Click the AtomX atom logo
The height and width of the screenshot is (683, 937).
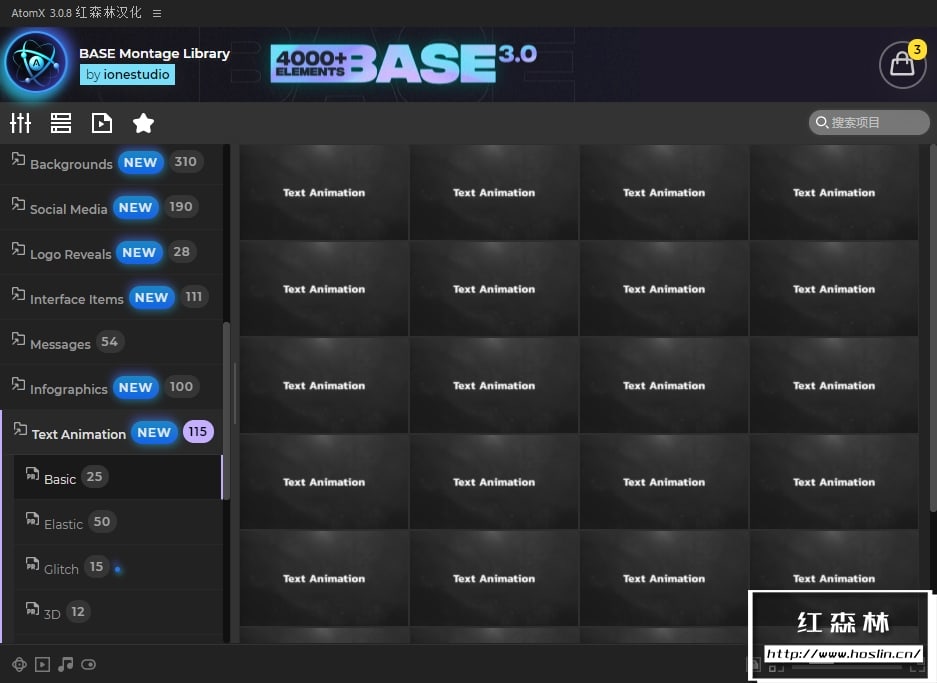click(x=36, y=63)
